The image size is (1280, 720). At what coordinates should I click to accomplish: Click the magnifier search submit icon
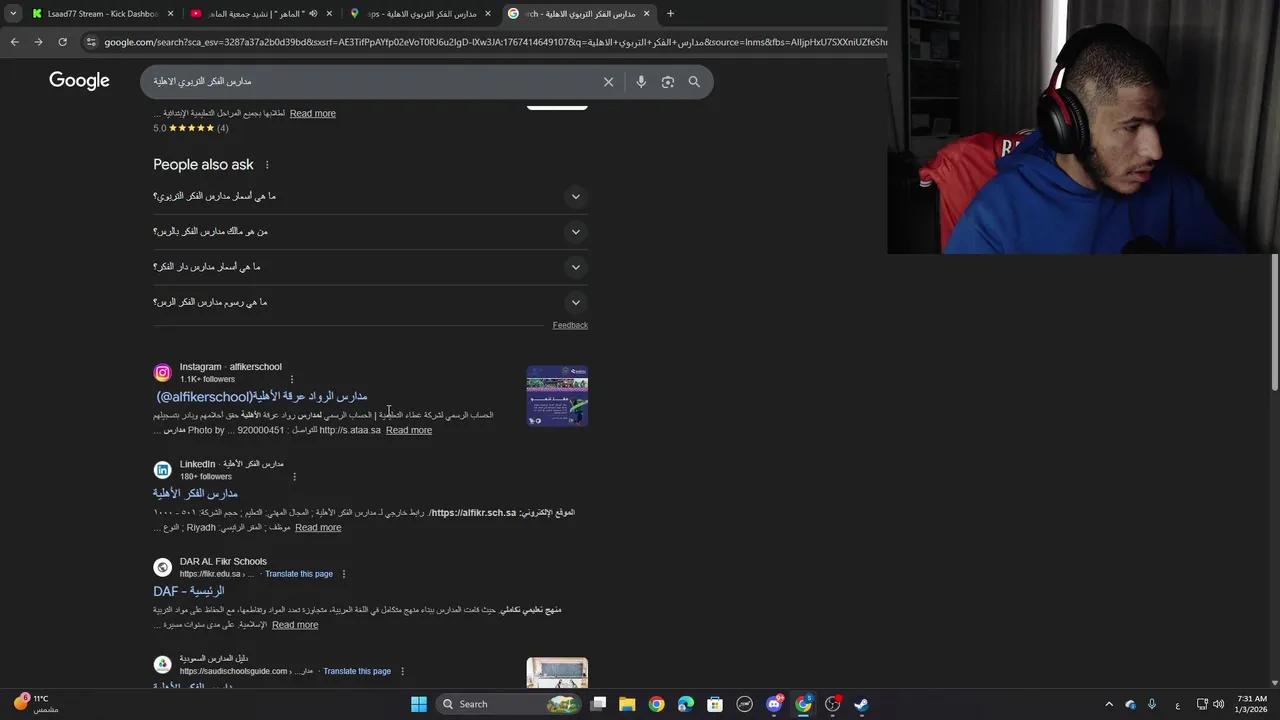(694, 82)
